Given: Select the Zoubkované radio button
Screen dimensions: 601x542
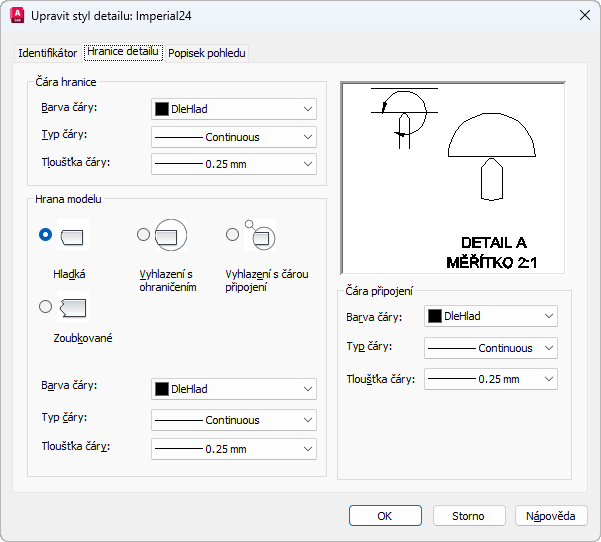Looking at the screenshot, I should [45, 306].
